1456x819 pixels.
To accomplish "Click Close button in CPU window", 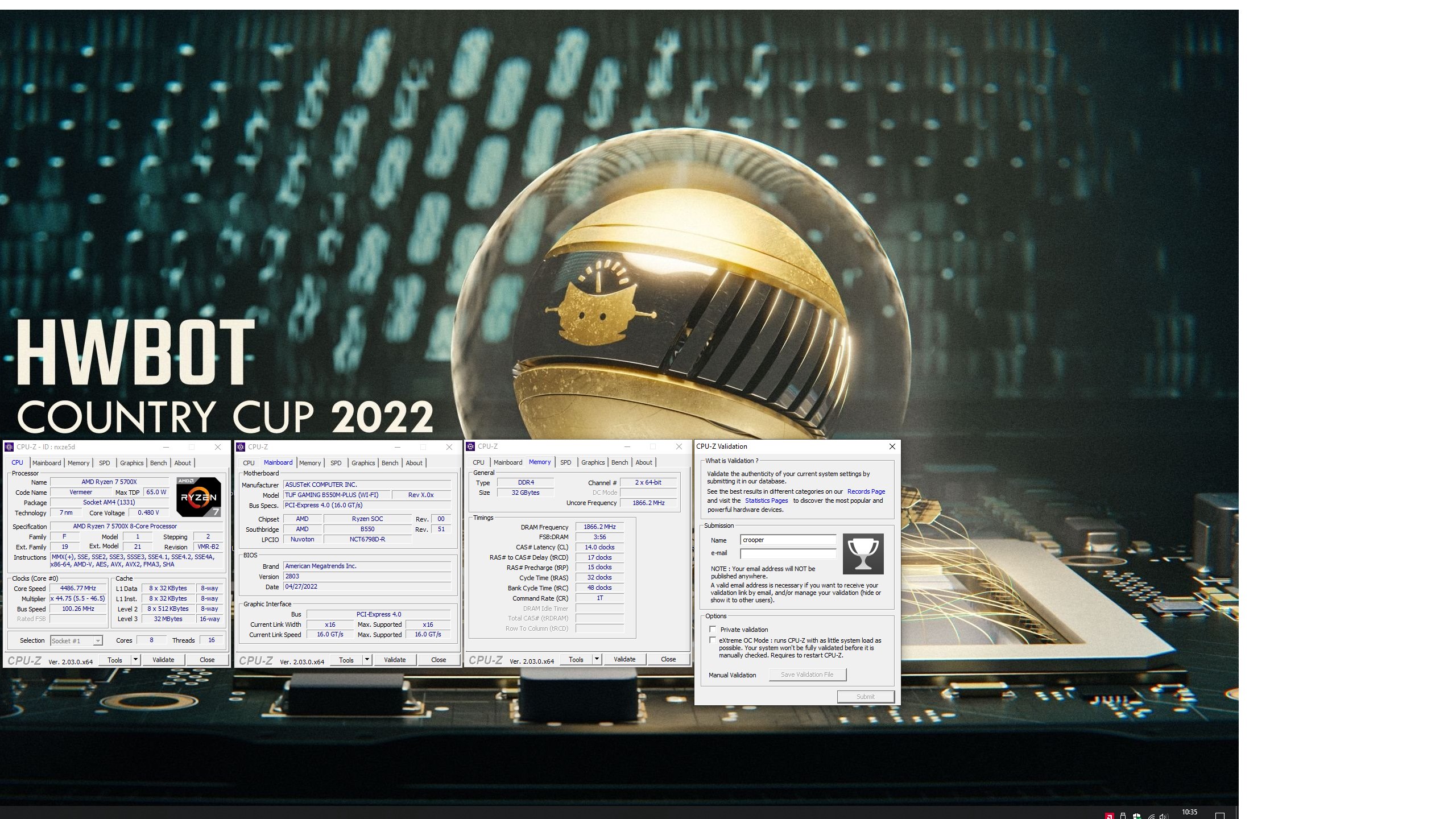I will point(207,660).
